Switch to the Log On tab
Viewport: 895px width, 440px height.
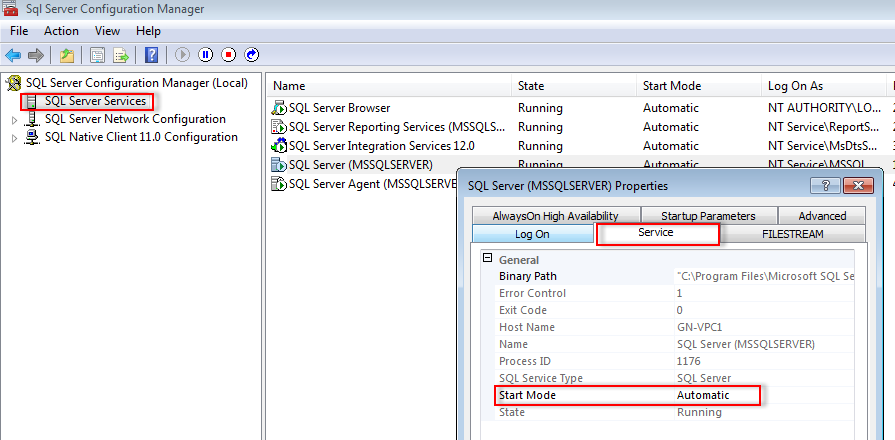[533, 234]
